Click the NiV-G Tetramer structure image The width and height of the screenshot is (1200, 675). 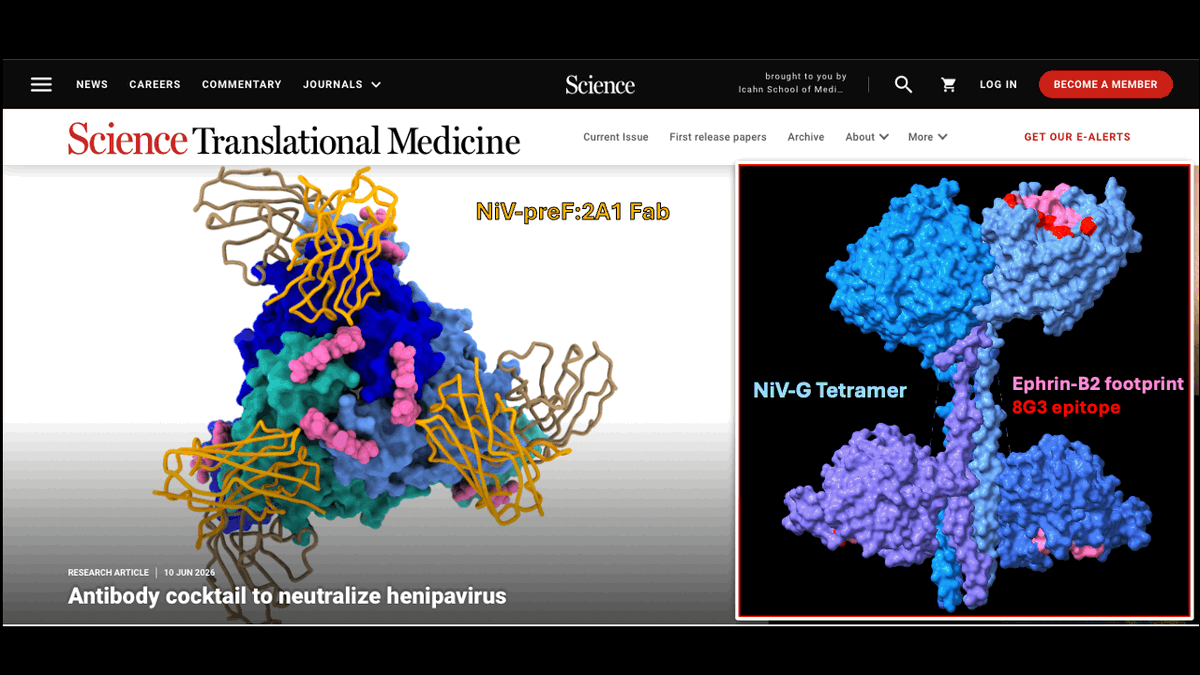tap(964, 391)
